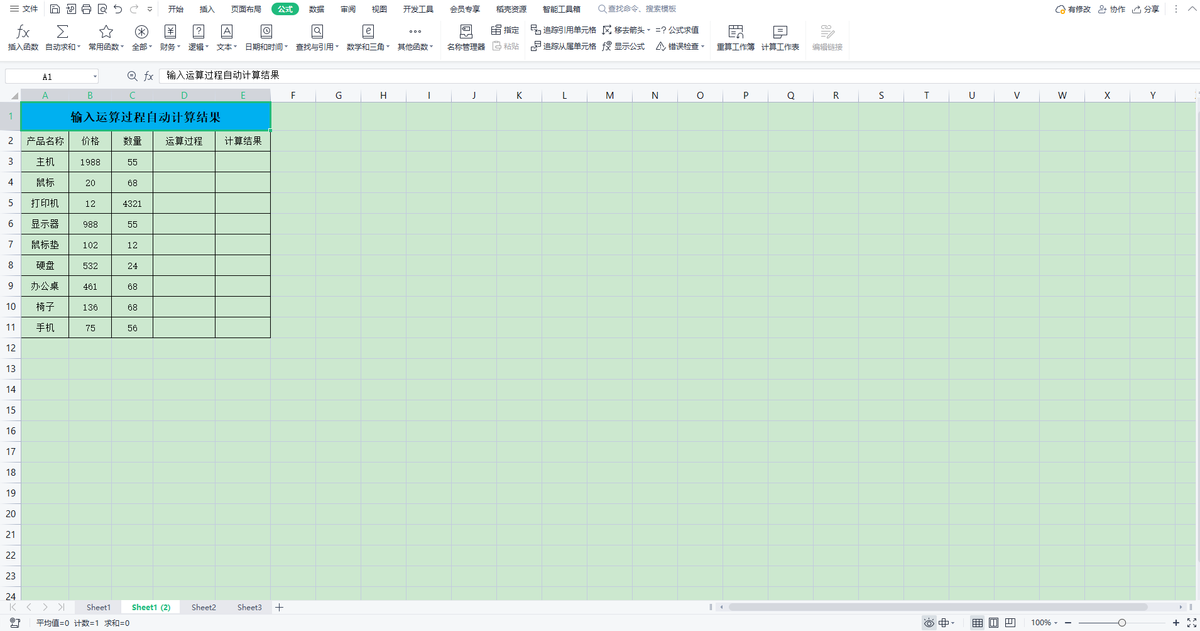Switch to the 开始 ribbon tab
This screenshot has width=1200, height=631.
pyautogui.click(x=176, y=8)
